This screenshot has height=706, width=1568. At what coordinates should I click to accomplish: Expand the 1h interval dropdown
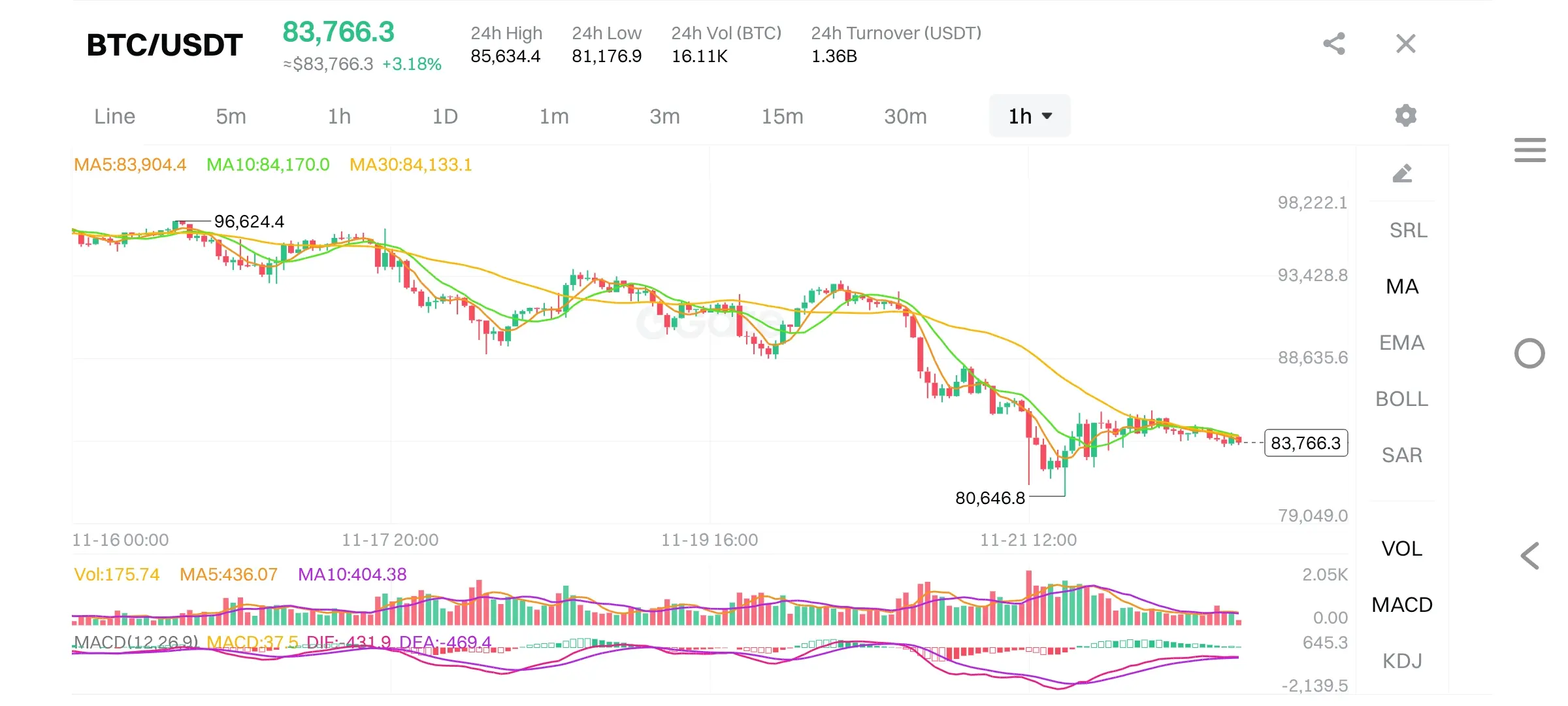1030,116
